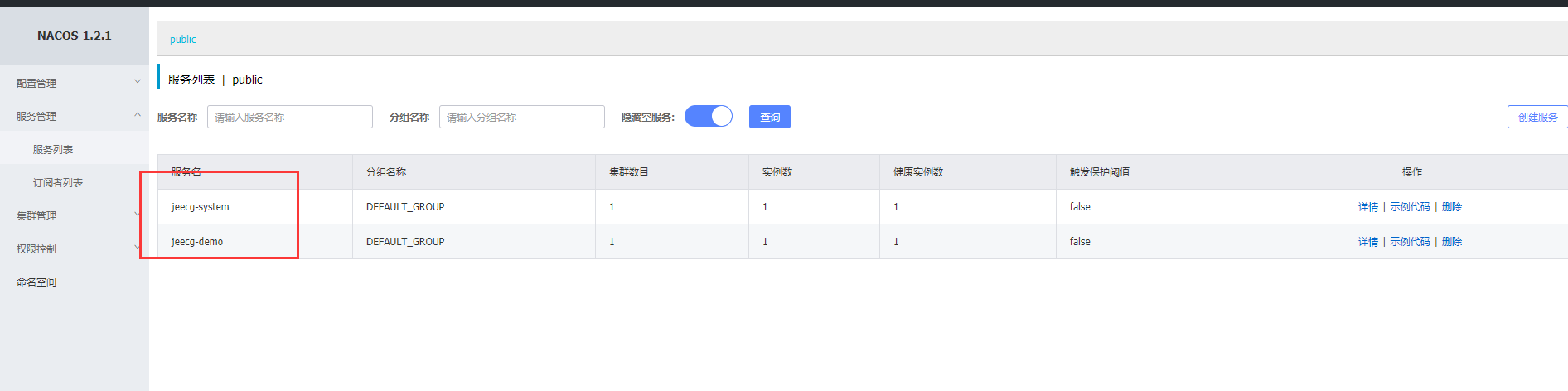Open 服务列表 in the sidebar
The height and width of the screenshot is (391, 1568).
pos(53,149)
